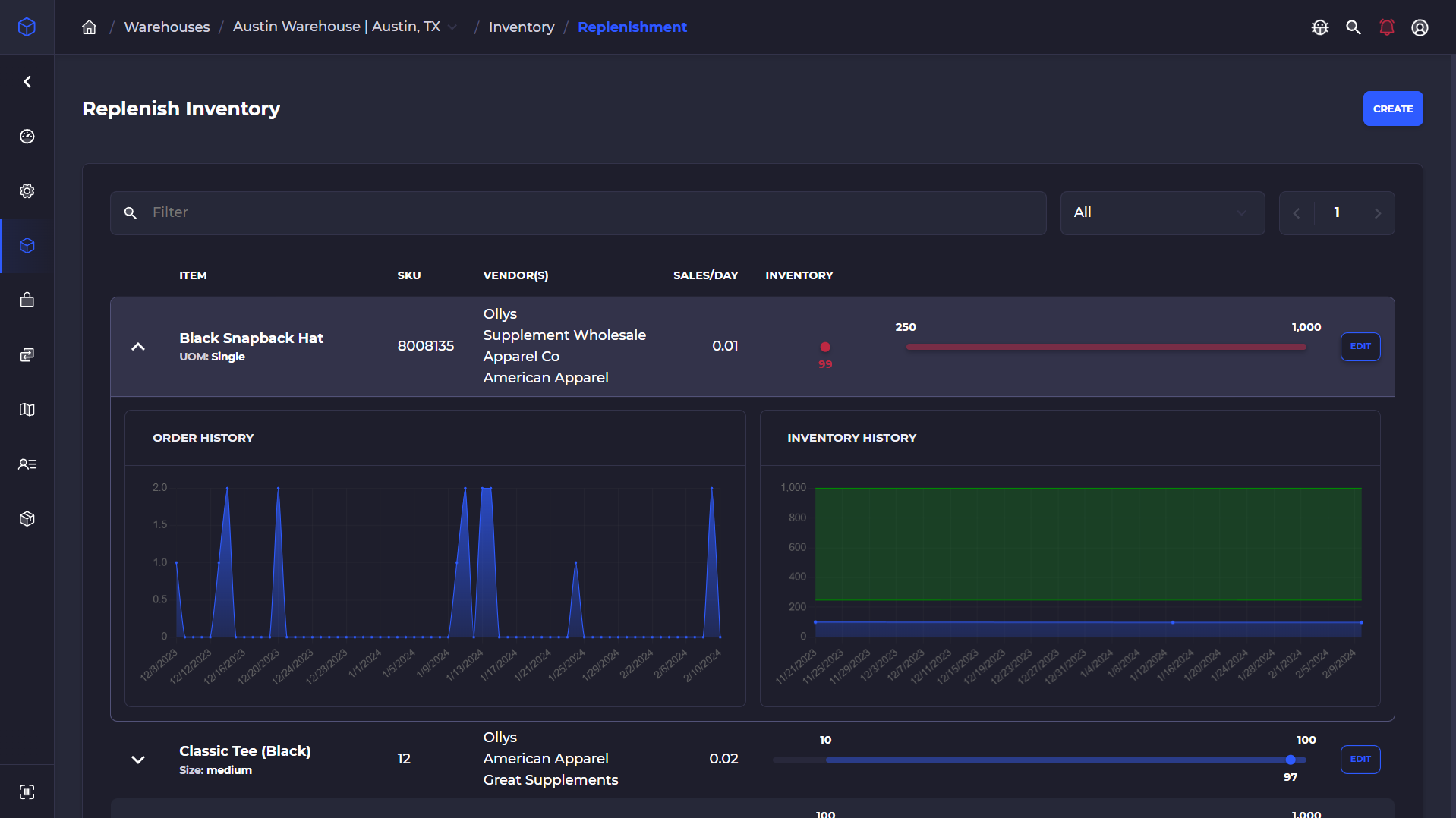This screenshot has height=818, width=1456.
Task: Click the magnifier icon inside the Filter box
Action: point(131,213)
